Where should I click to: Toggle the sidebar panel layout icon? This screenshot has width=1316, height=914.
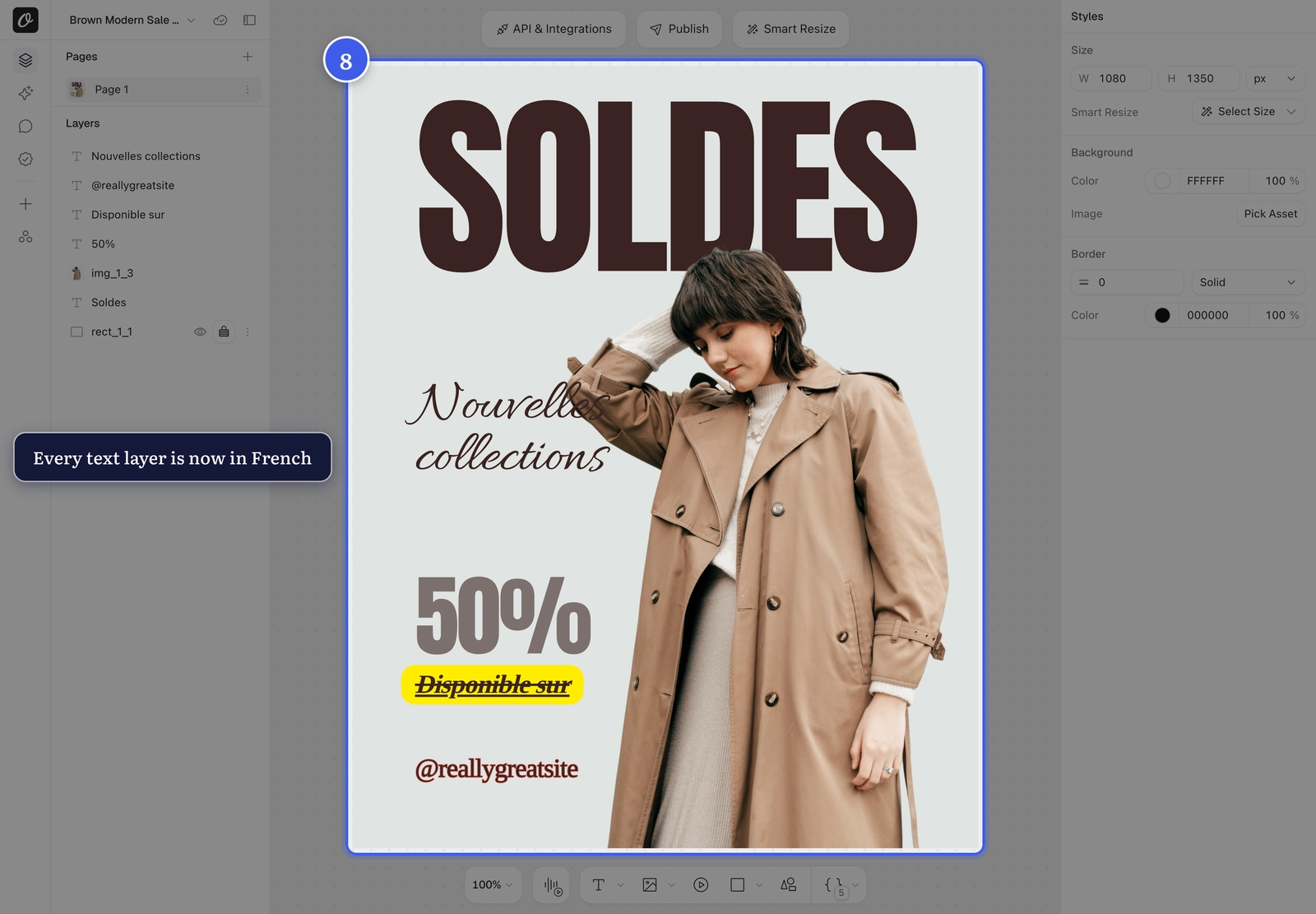[x=249, y=20]
